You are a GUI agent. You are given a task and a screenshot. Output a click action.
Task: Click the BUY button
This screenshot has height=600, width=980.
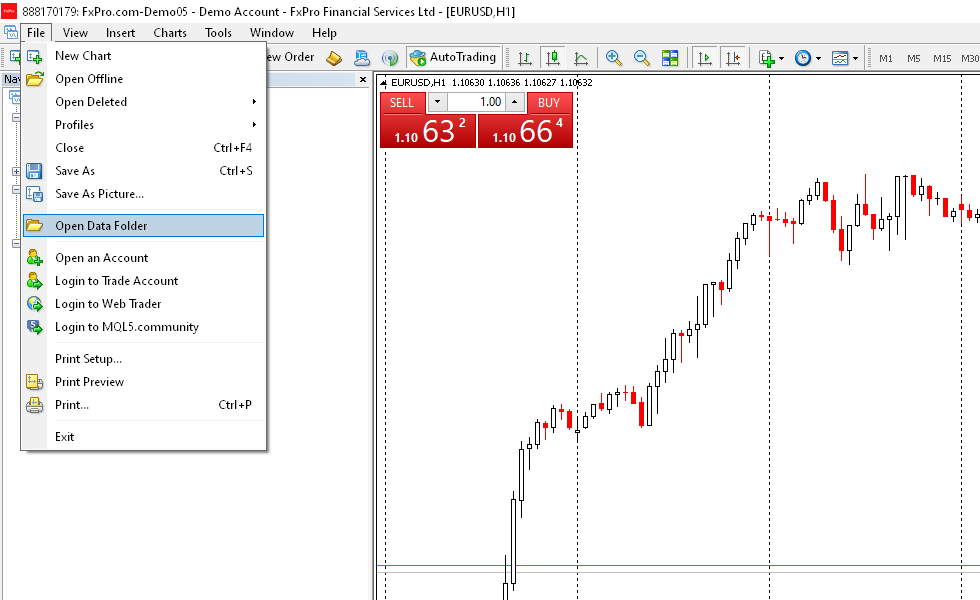549,102
